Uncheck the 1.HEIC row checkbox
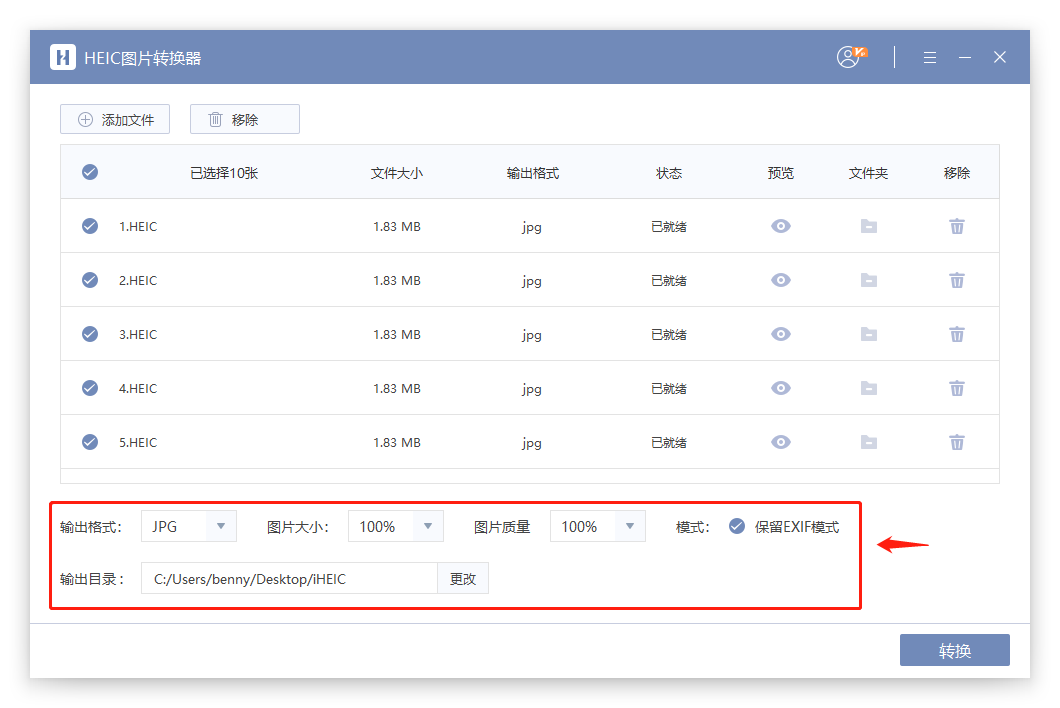 (90, 226)
